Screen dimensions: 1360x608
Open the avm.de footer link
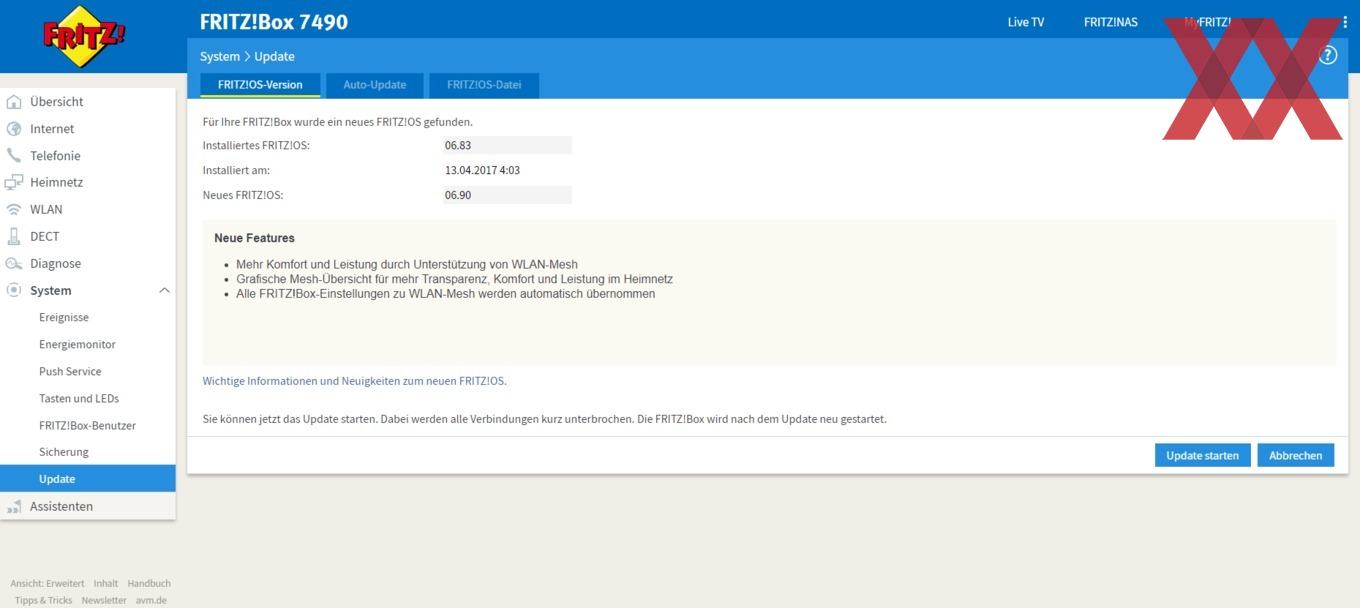coord(151,601)
